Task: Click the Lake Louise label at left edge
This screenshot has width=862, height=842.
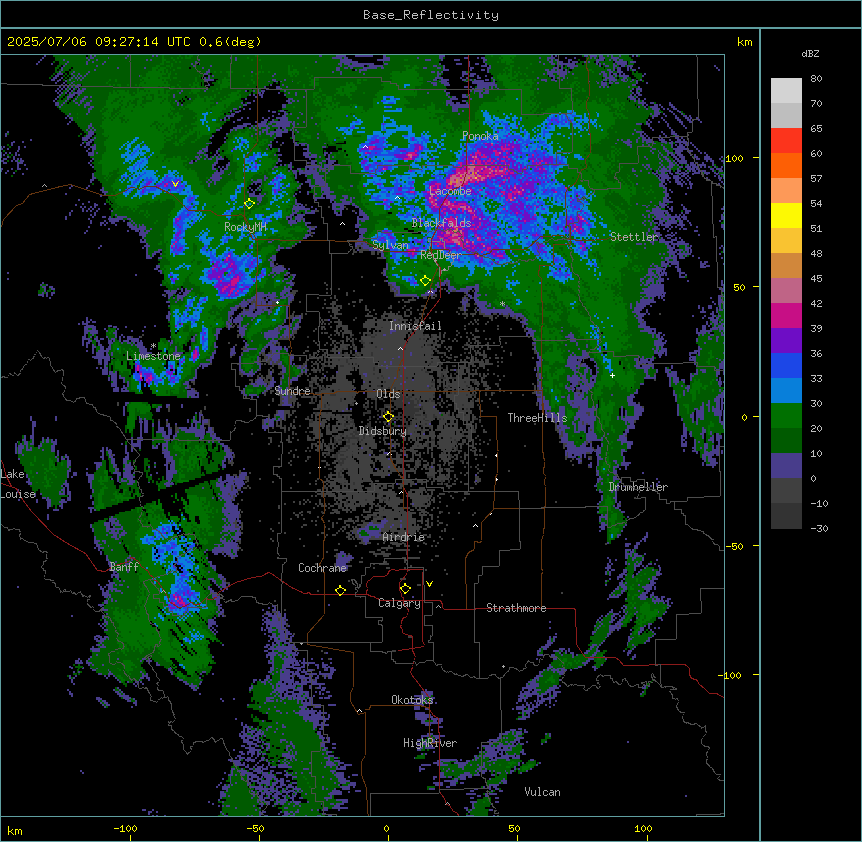Action: 18,484
